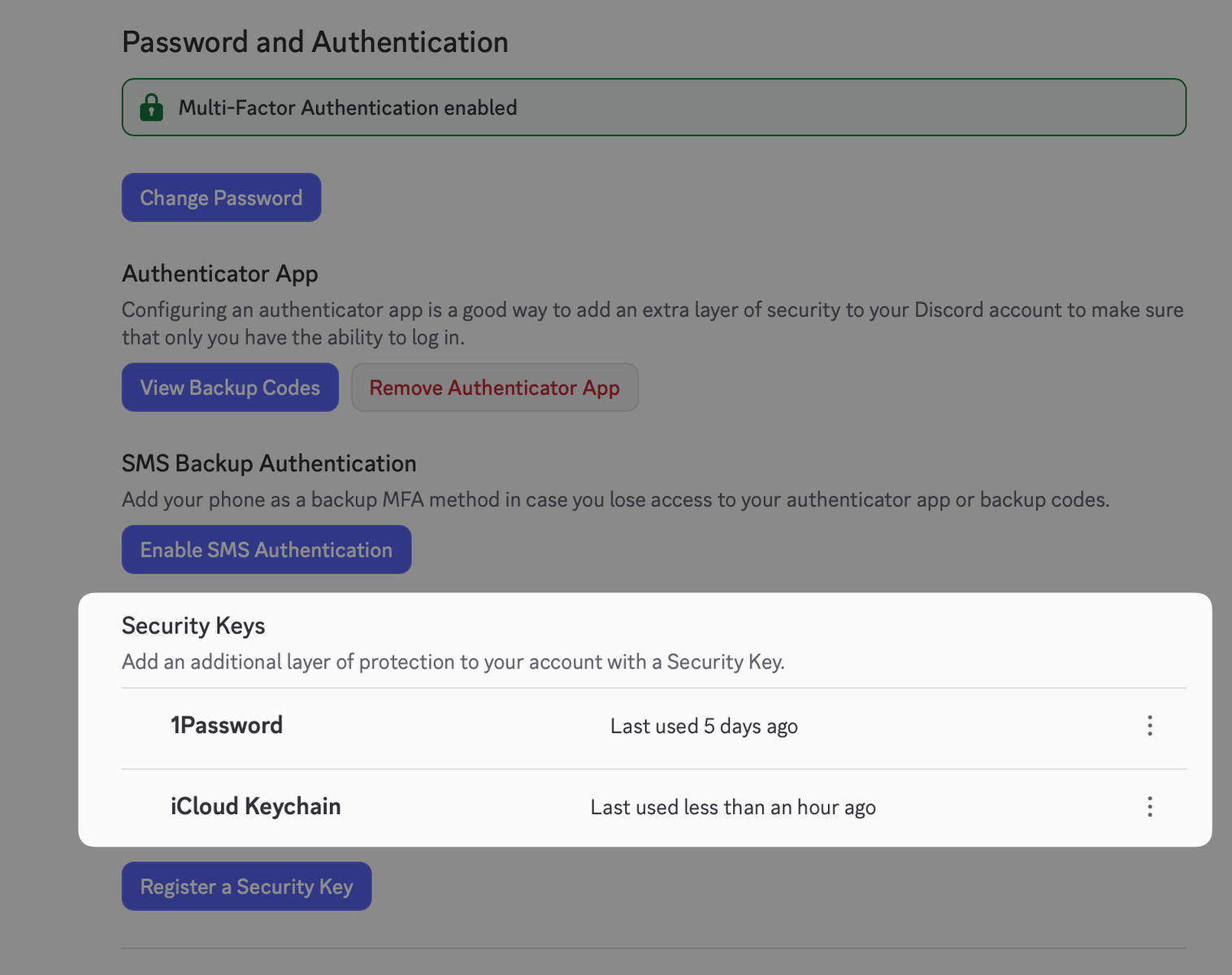Click "Last used less than an hour ago"
The width and height of the screenshot is (1232, 975).
[x=732, y=808]
